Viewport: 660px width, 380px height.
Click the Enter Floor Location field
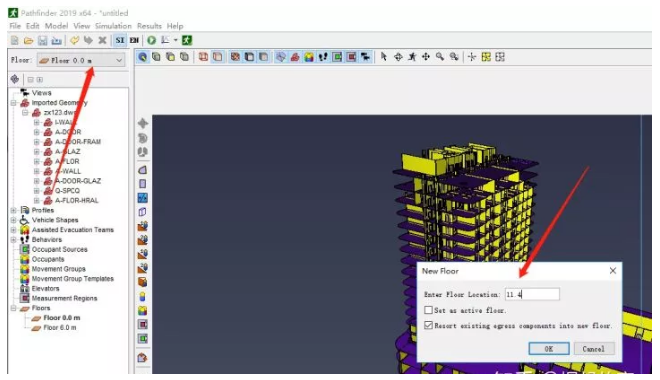(532, 295)
